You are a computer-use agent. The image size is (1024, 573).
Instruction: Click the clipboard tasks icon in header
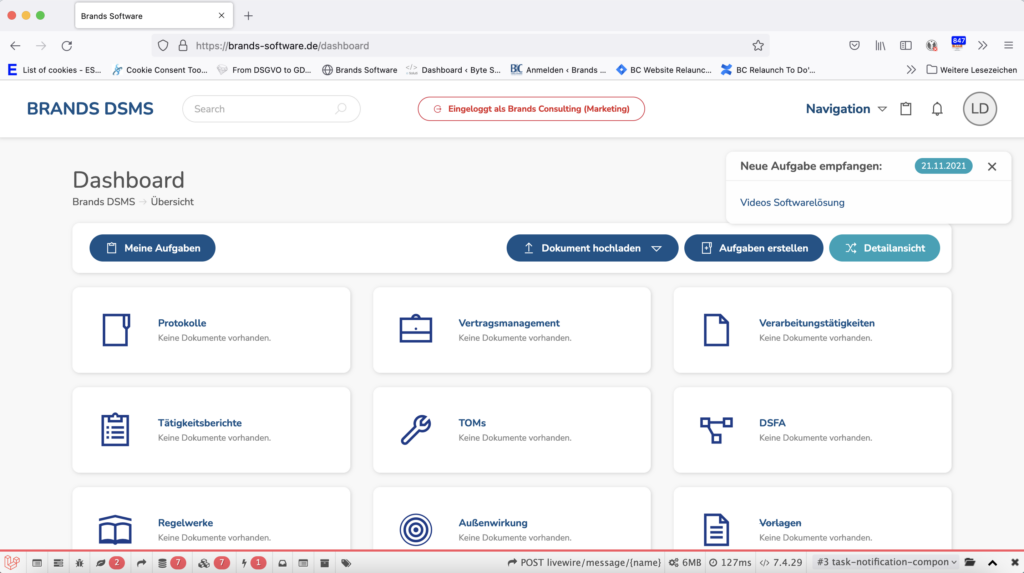click(906, 109)
